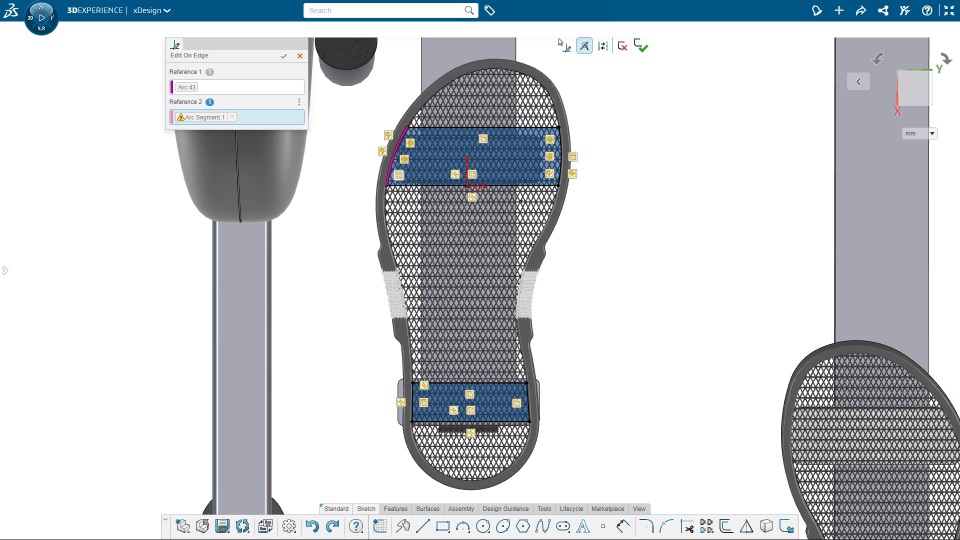Click the Redo arrow
The width and height of the screenshot is (960, 540).
pos(332,526)
